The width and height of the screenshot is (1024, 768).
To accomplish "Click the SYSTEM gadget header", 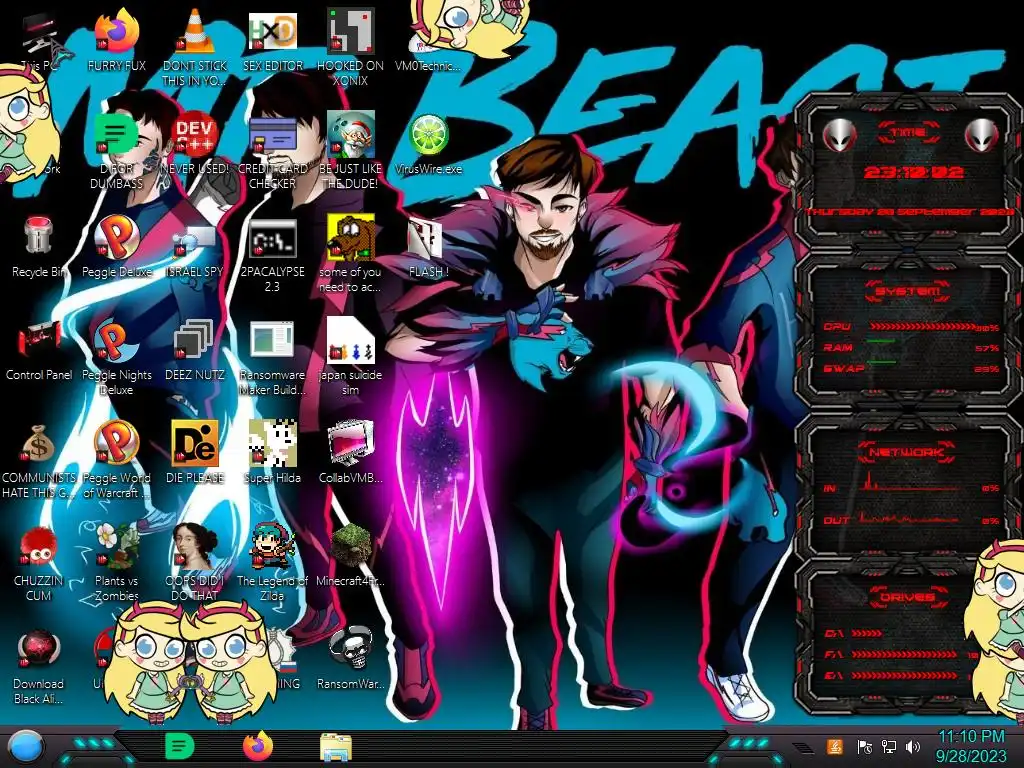I will tap(908, 291).
